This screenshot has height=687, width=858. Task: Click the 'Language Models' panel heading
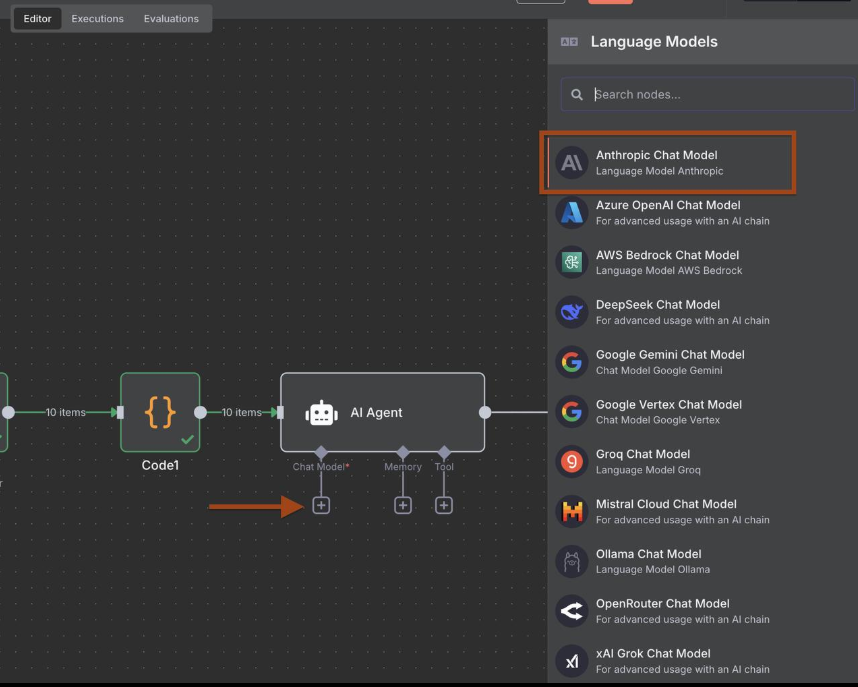654,42
